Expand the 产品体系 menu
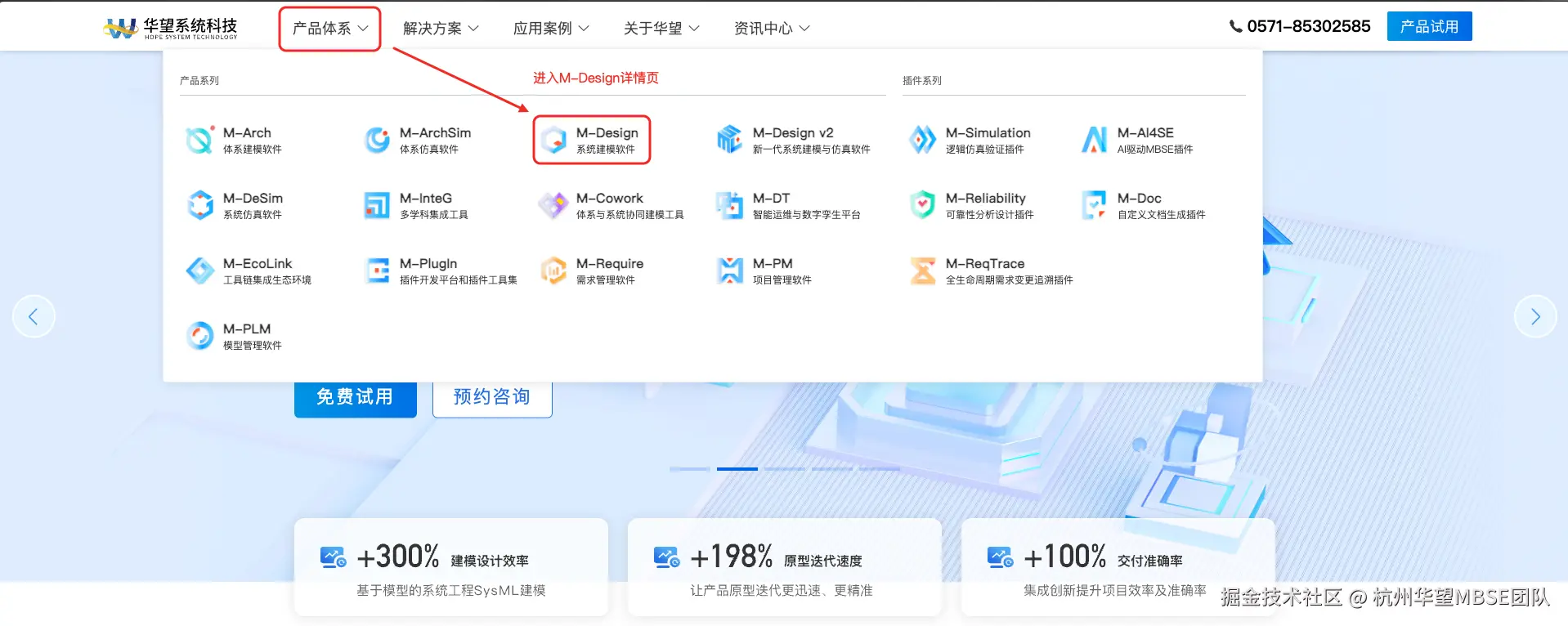Screen dimensions: 1568x626 click(x=330, y=29)
